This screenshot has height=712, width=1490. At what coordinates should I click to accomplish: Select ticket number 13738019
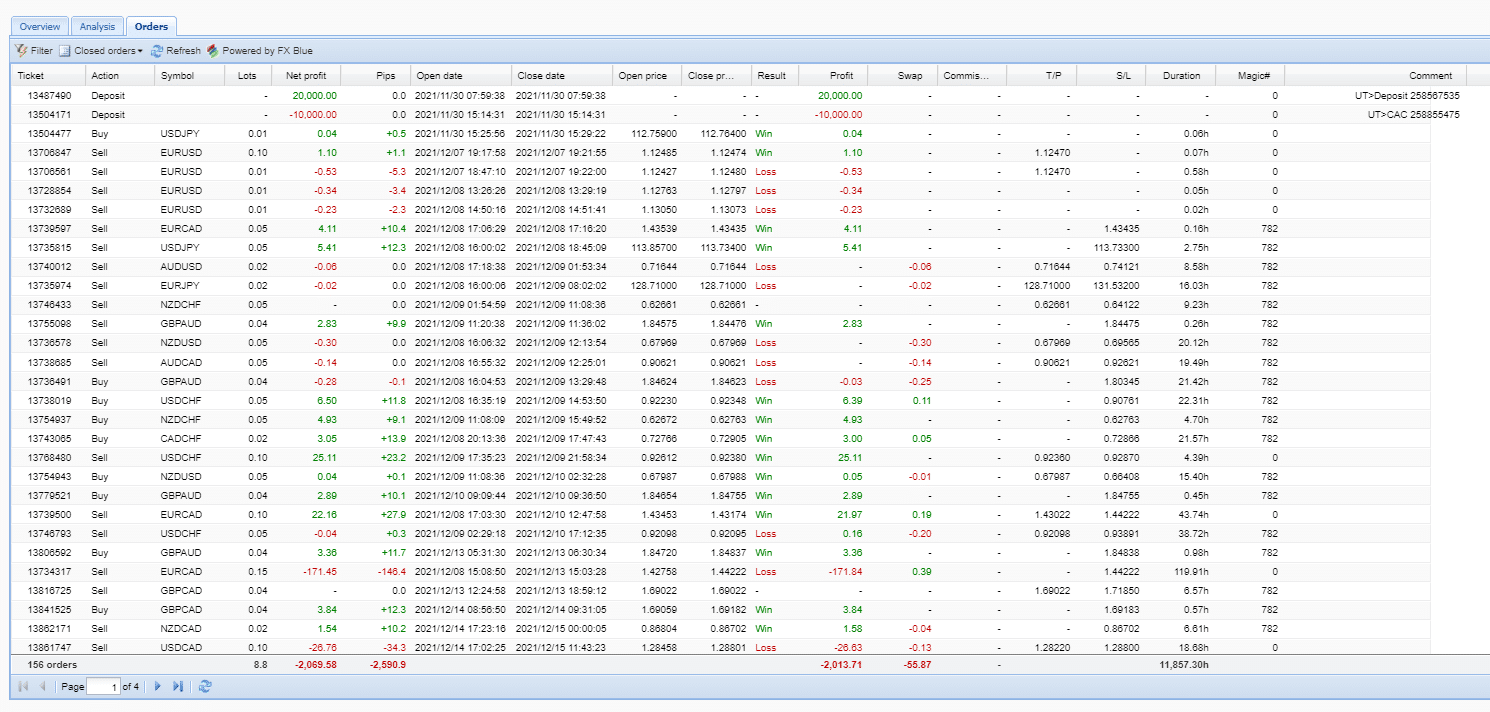point(48,400)
